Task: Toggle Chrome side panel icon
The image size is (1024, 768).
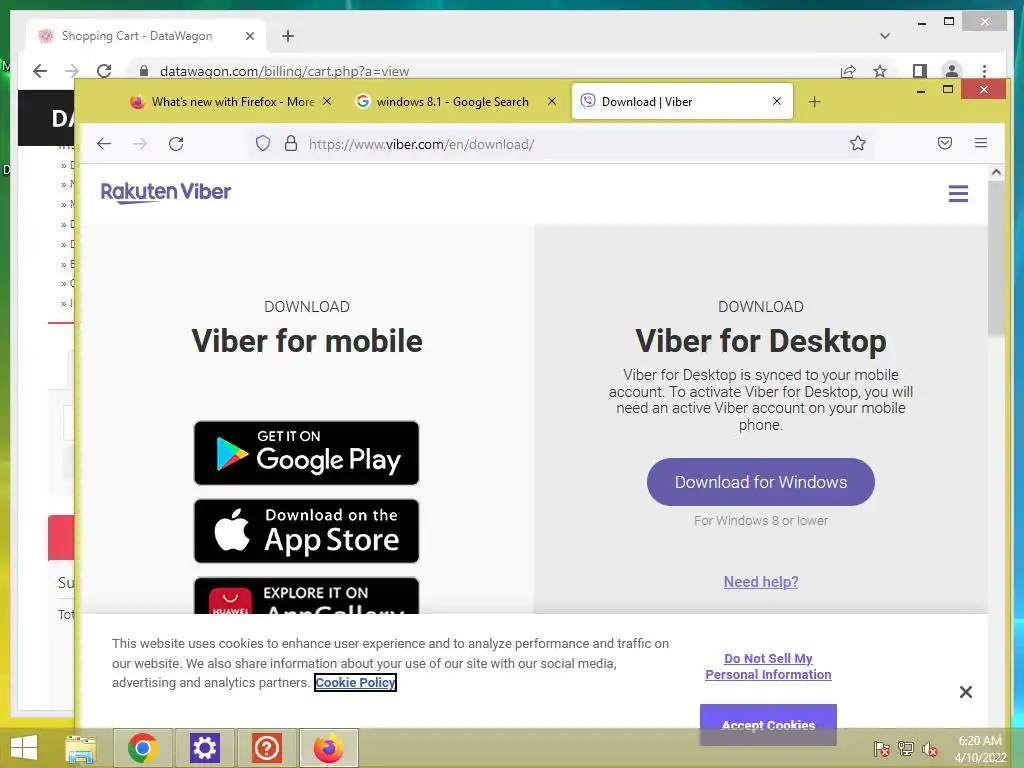Action: 920,71
